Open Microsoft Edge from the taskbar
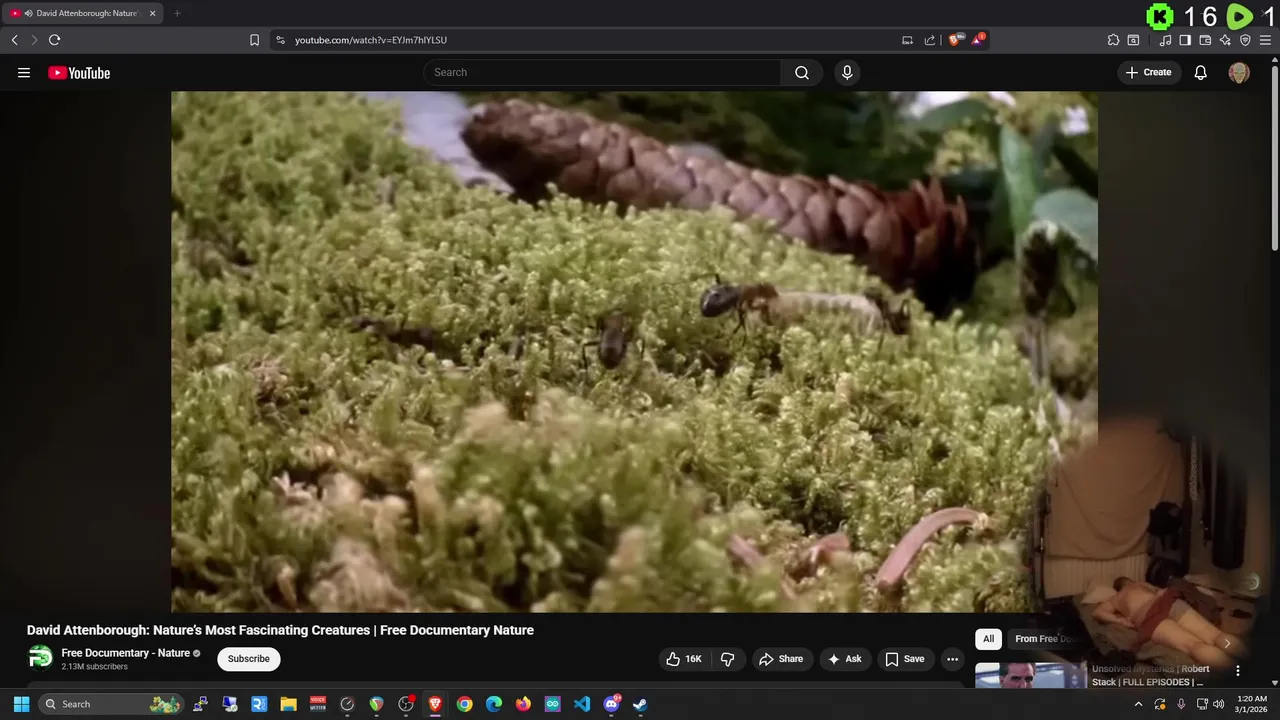Image resolution: width=1280 pixels, height=720 pixels. pyautogui.click(x=494, y=704)
